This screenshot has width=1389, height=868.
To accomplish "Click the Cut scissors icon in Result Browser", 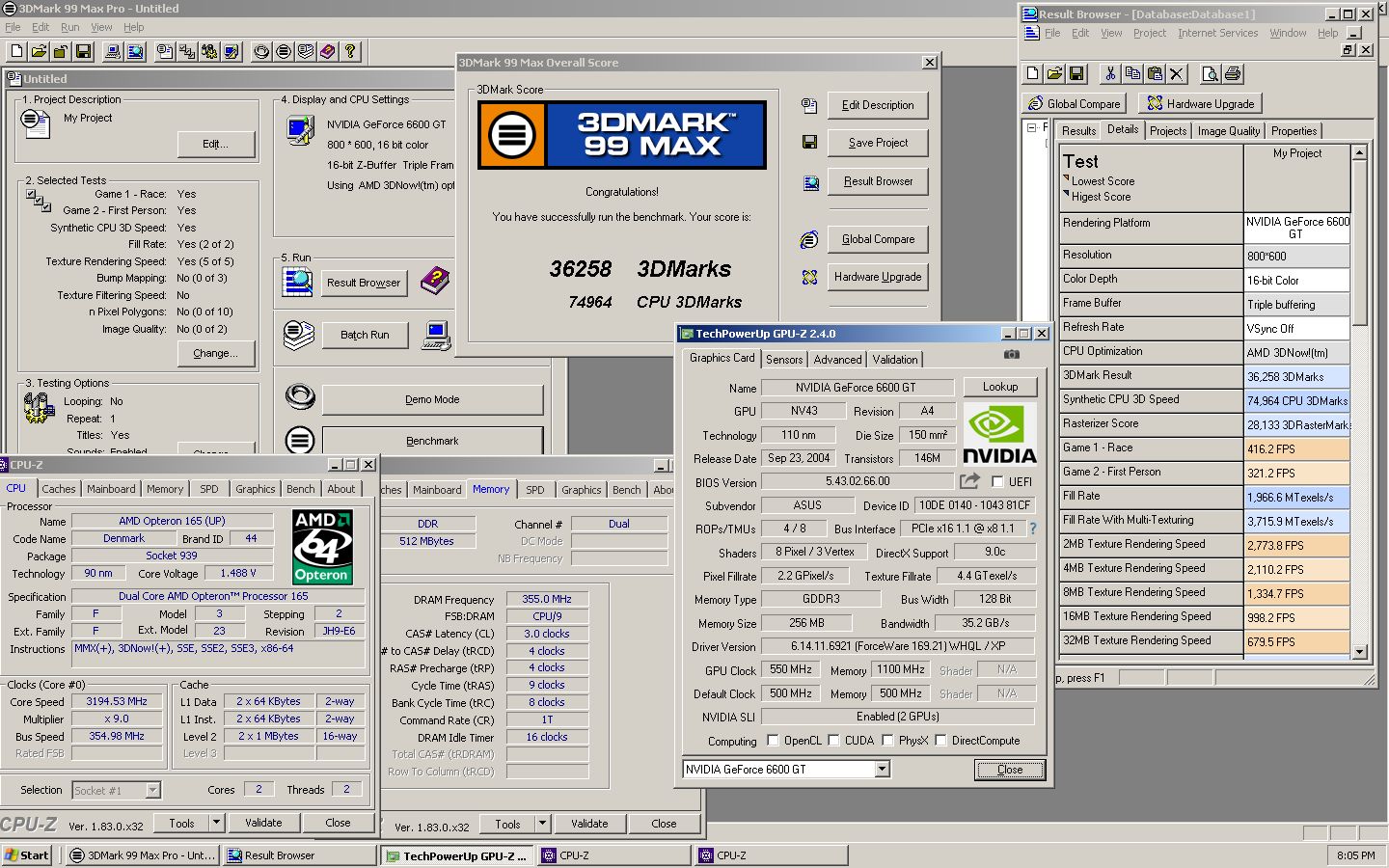I will (1110, 73).
